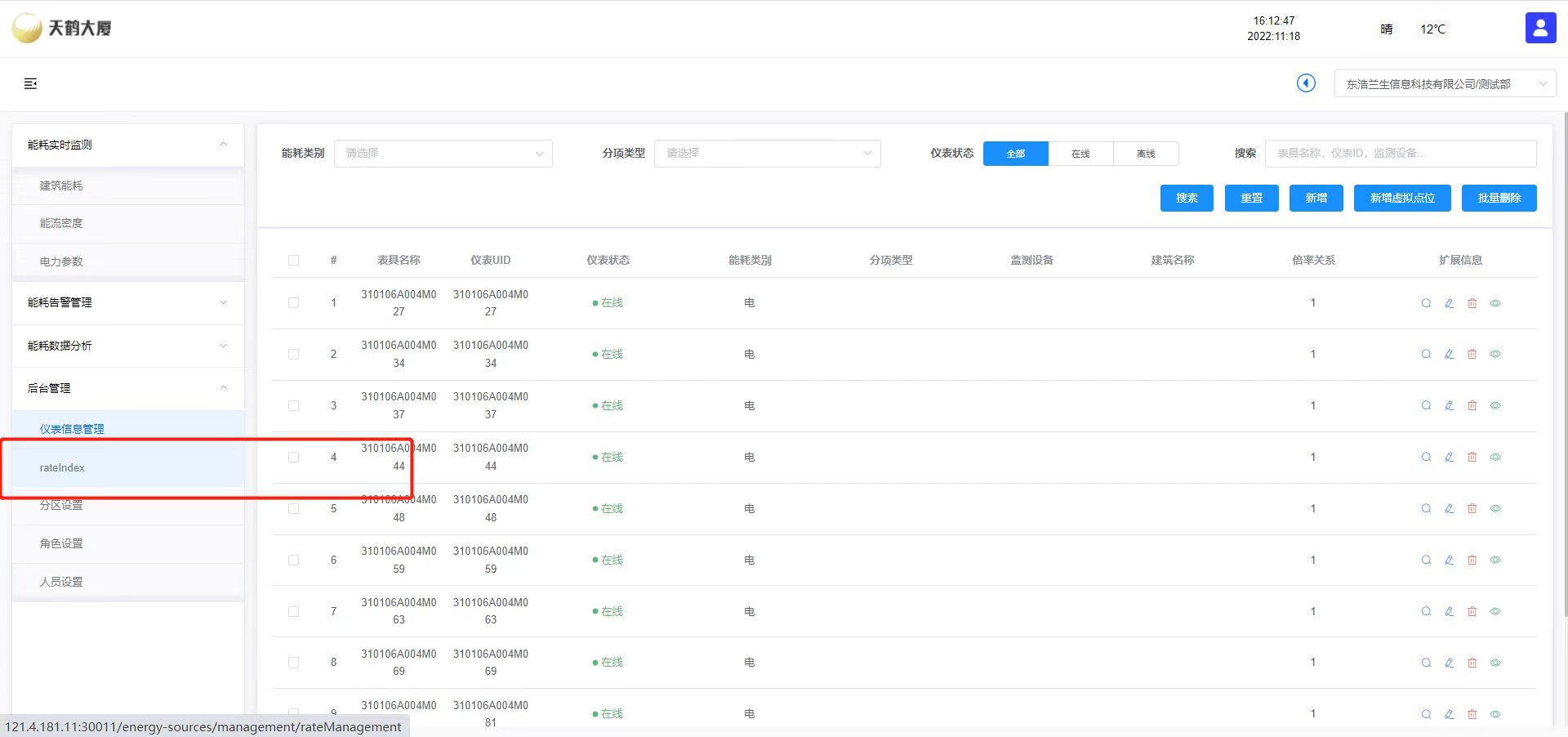This screenshot has width=1568, height=737.
Task: Toggle eye visibility icon in row 1
Action: (1495, 303)
